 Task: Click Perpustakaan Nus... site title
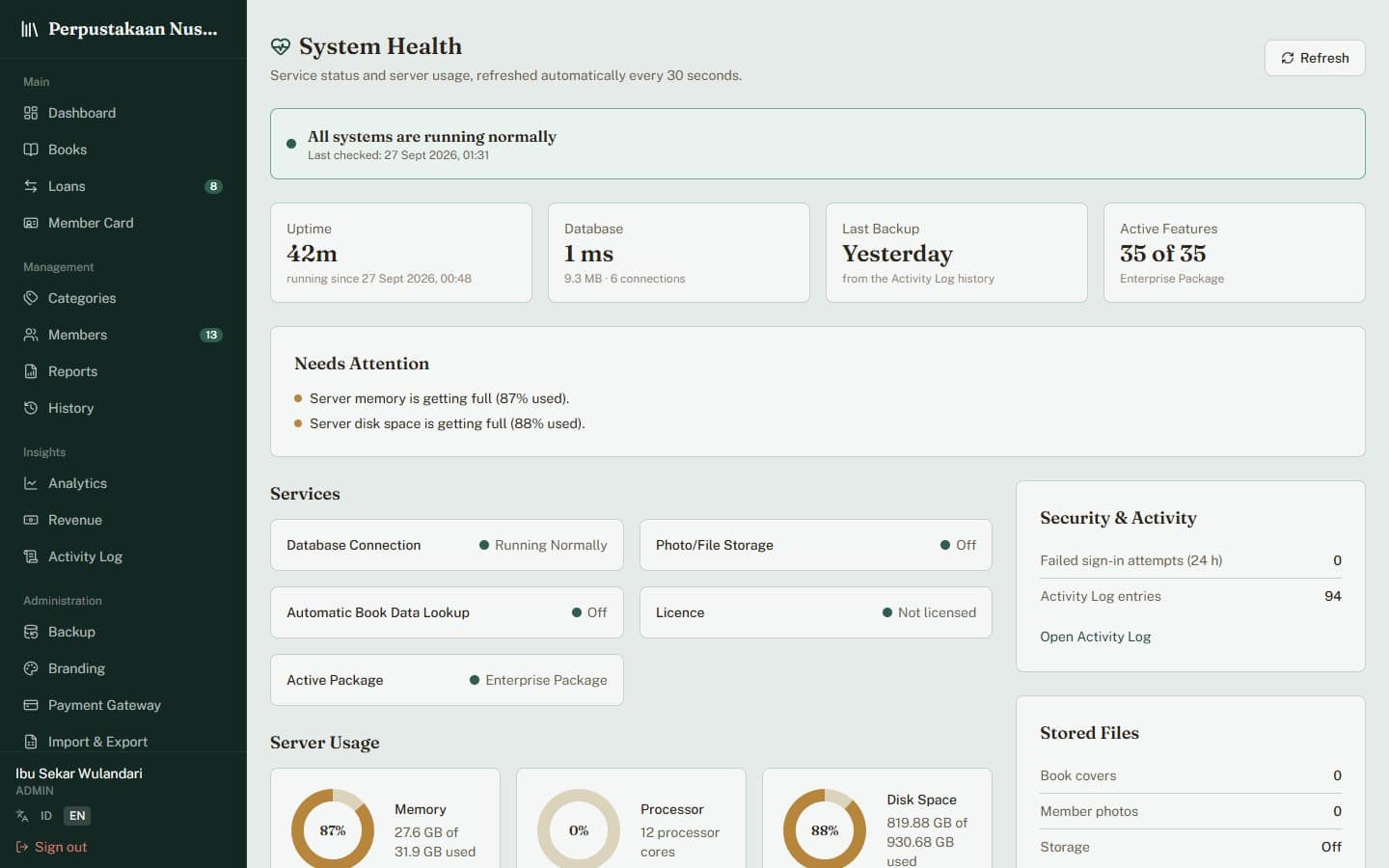[133, 29]
